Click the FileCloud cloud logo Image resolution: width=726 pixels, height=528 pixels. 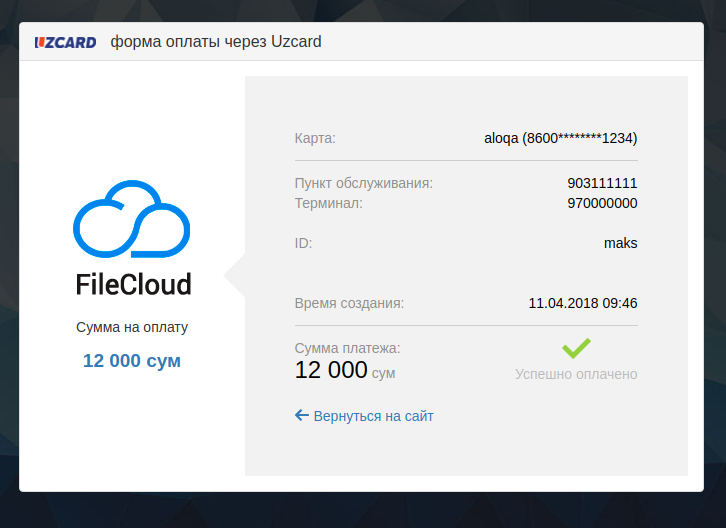[x=132, y=220]
